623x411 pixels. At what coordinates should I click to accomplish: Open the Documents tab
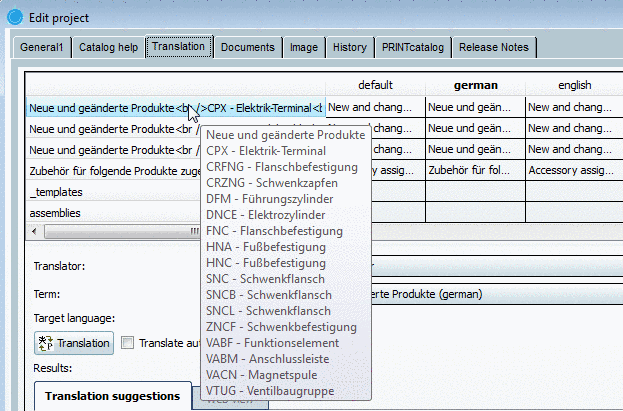point(248,47)
